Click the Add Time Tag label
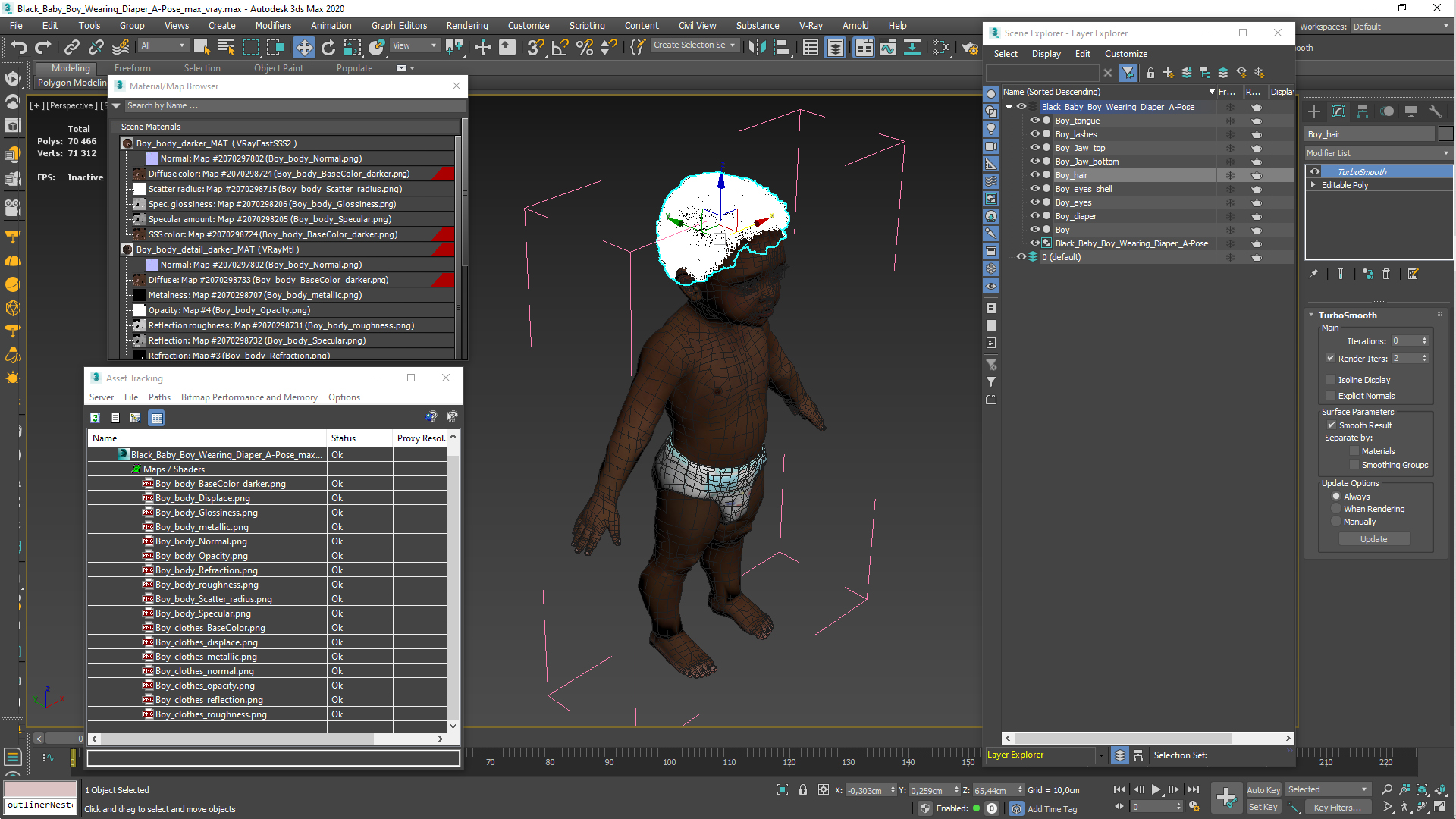Screen dimensions: 1456x819 tap(1052, 809)
